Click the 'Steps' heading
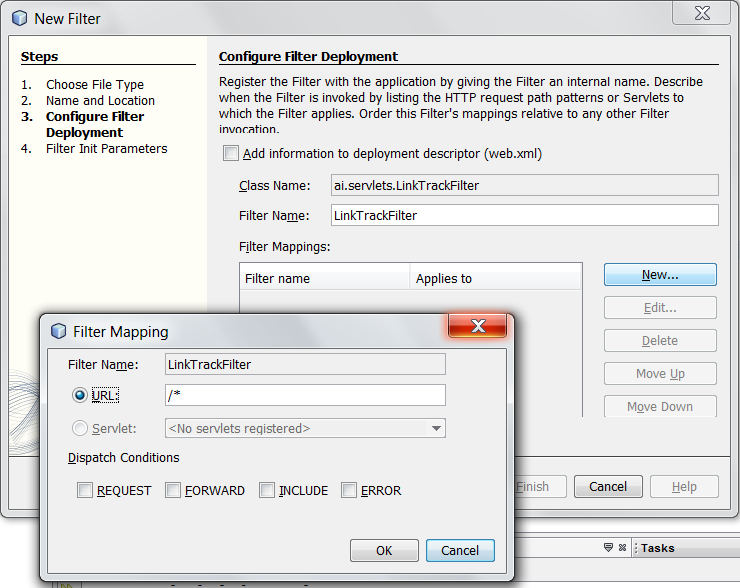740x588 pixels. pos(39,57)
